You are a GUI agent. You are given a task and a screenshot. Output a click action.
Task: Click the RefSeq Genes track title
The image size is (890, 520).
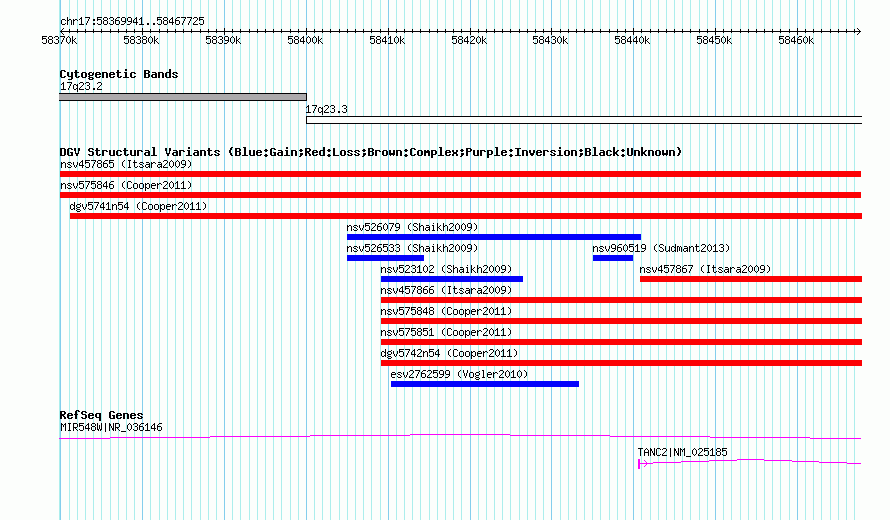pos(101,415)
